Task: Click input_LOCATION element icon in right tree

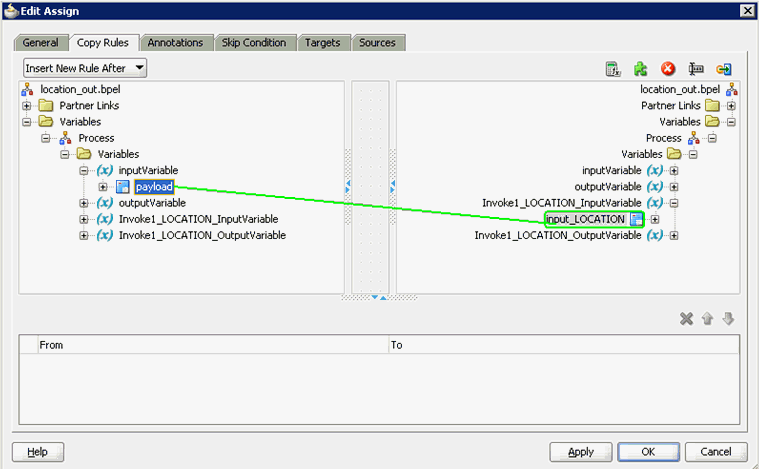Action: pyautogui.click(x=637, y=219)
